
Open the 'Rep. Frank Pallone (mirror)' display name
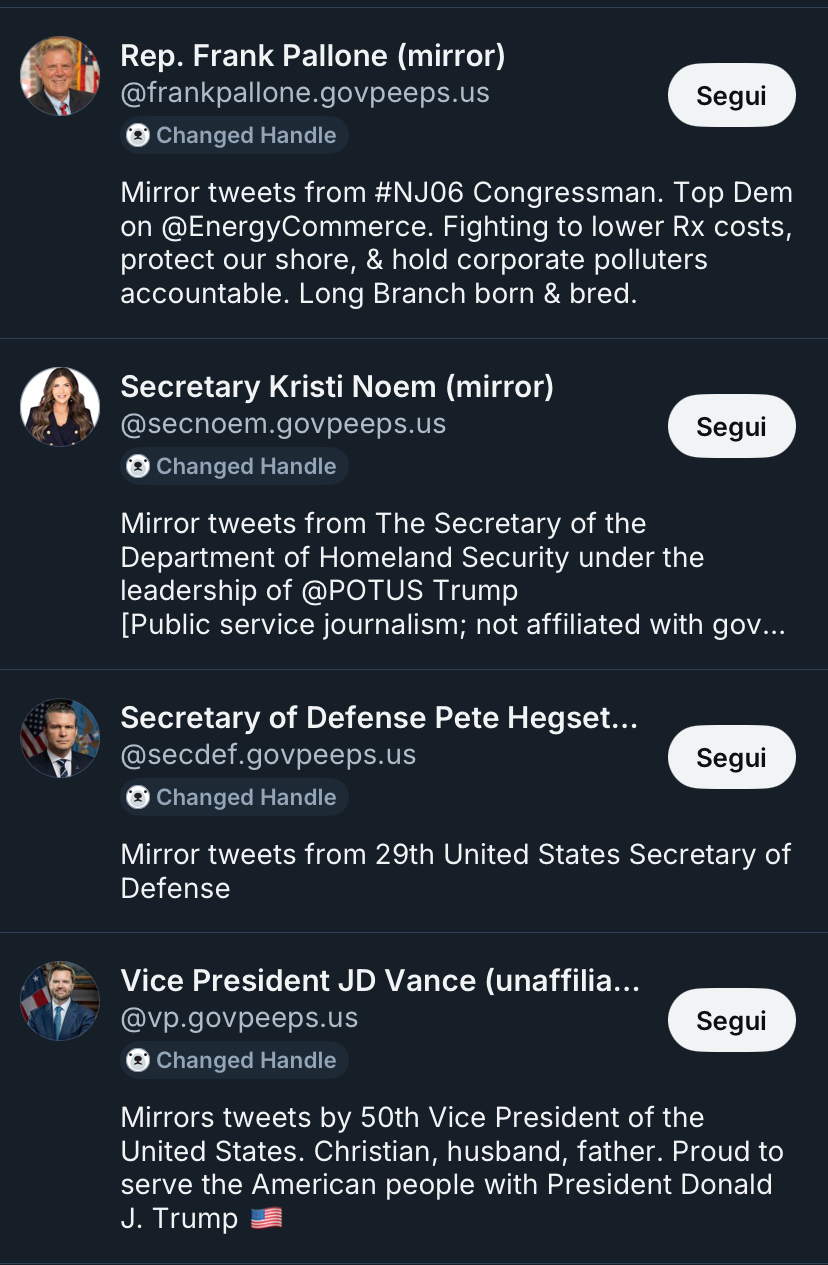[312, 56]
